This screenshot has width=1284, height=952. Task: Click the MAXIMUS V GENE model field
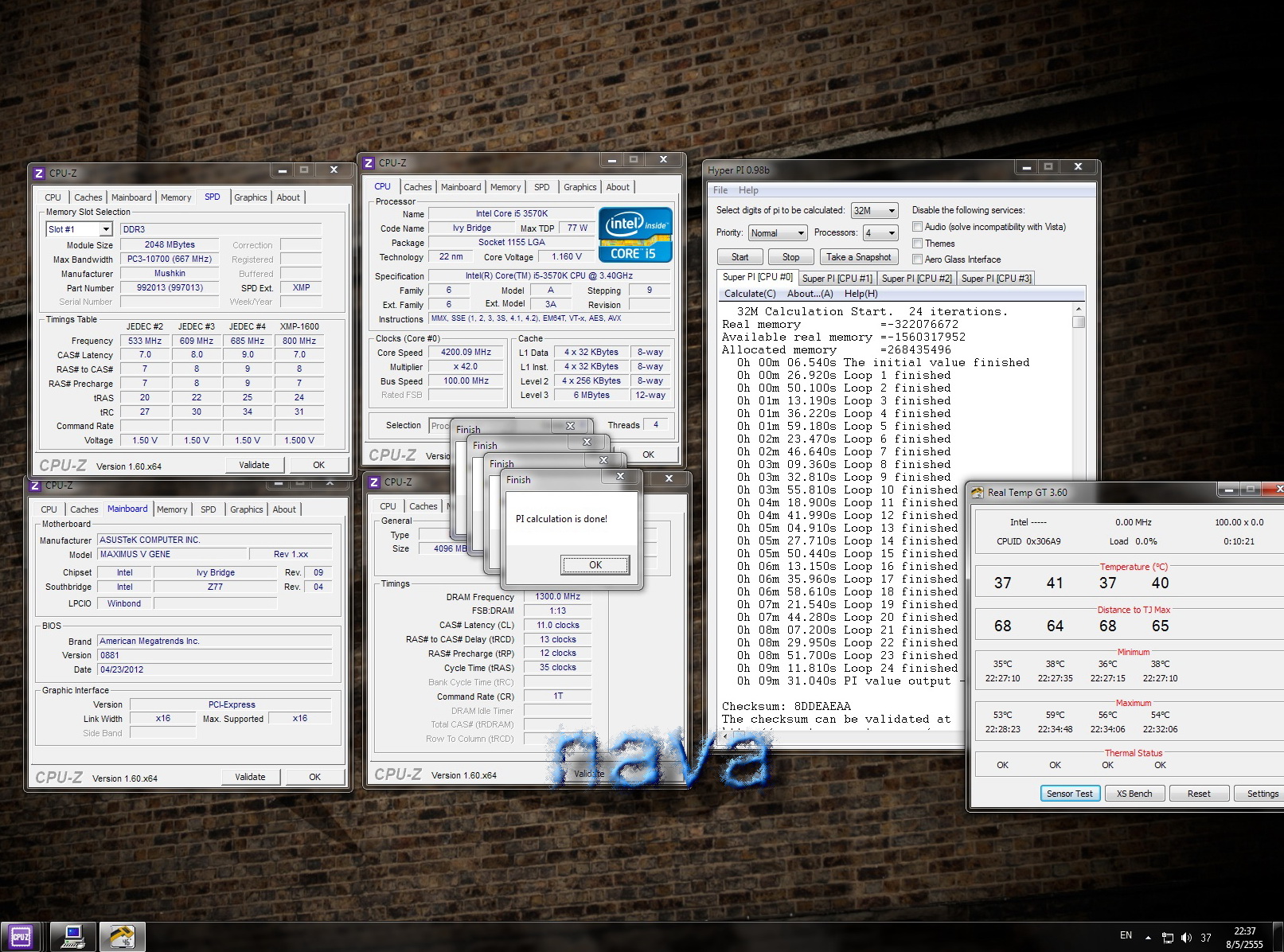click(x=170, y=555)
